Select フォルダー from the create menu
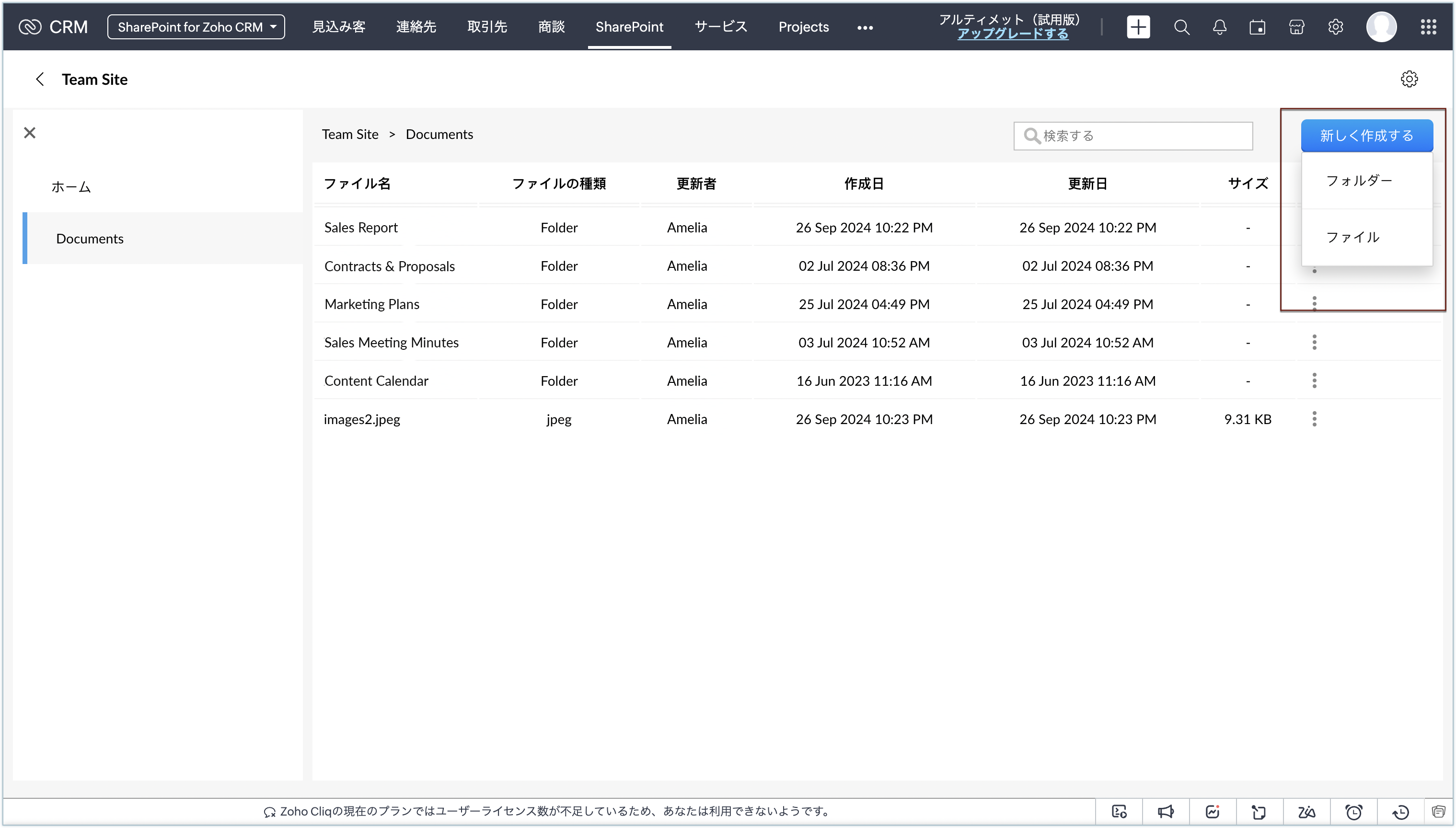 (1359, 181)
